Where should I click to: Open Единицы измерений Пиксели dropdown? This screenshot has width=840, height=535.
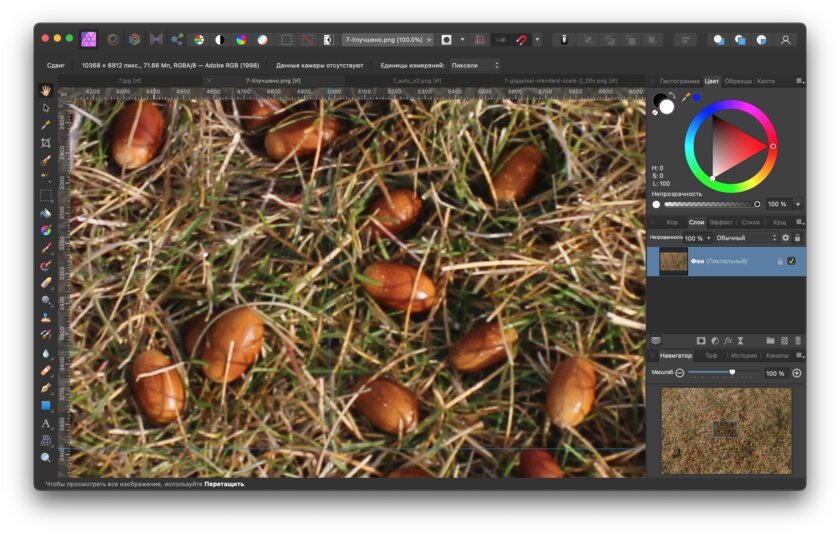(x=475, y=65)
